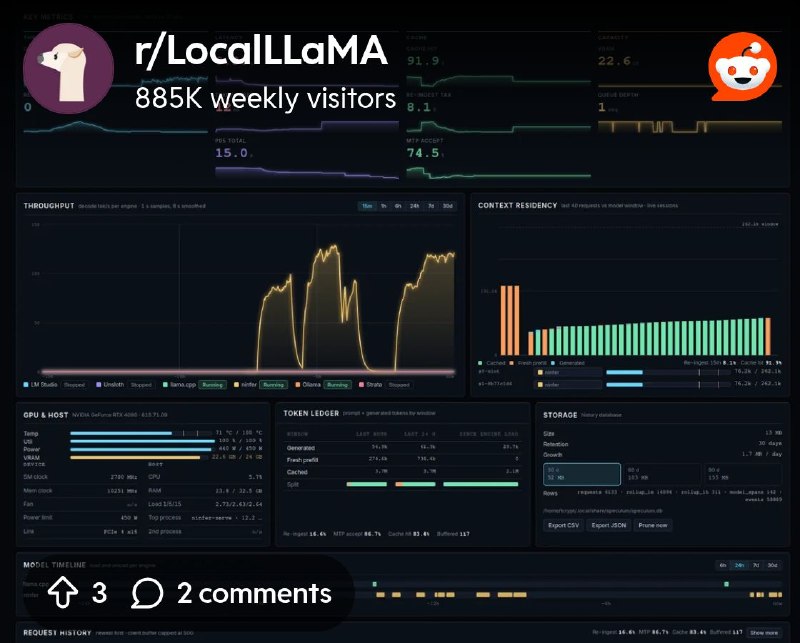Click the Unsloth purple legend square

coord(98,384)
